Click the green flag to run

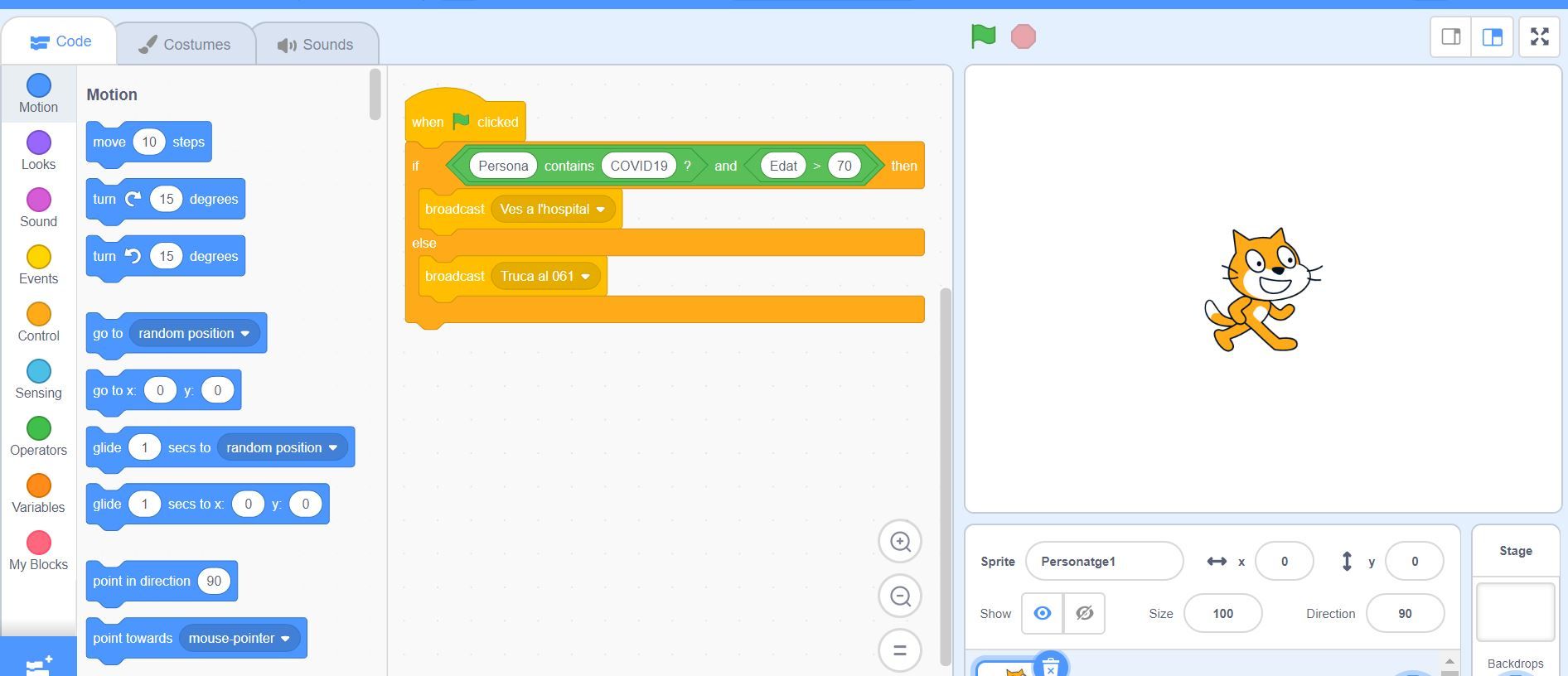[983, 36]
